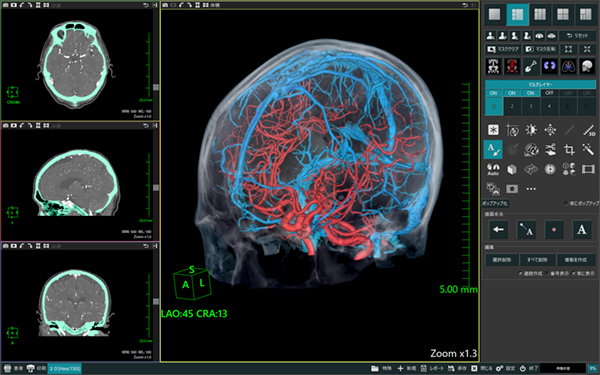Choose the red dot marker drawing method
The width and height of the screenshot is (600, 375).
click(554, 230)
